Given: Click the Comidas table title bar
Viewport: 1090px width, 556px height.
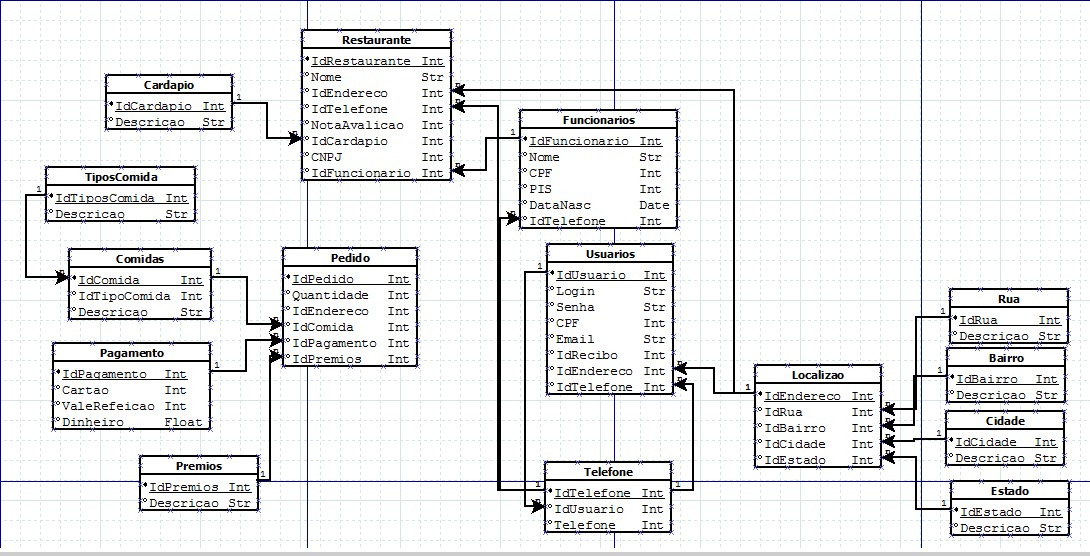Looking at the screenshot, I should [x=140, y=258].
